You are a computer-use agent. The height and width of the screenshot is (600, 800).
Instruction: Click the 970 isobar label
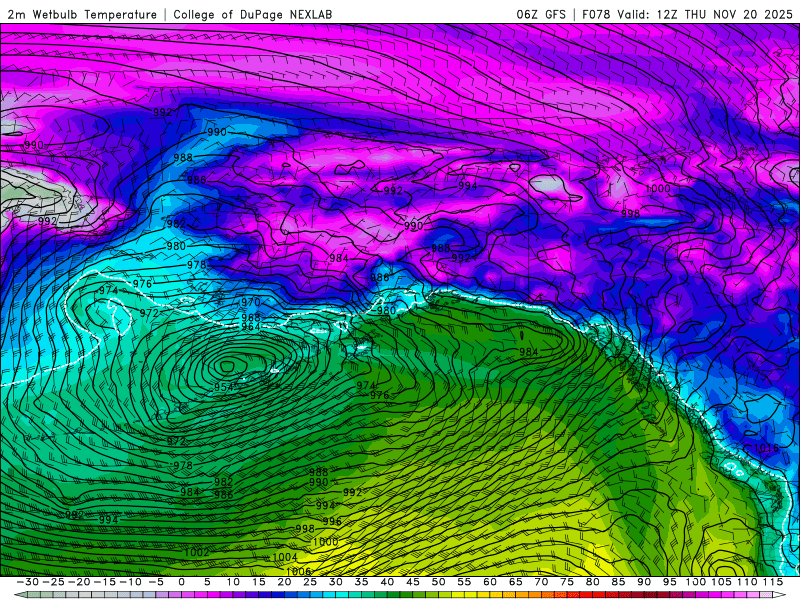(x=251, y=302)
